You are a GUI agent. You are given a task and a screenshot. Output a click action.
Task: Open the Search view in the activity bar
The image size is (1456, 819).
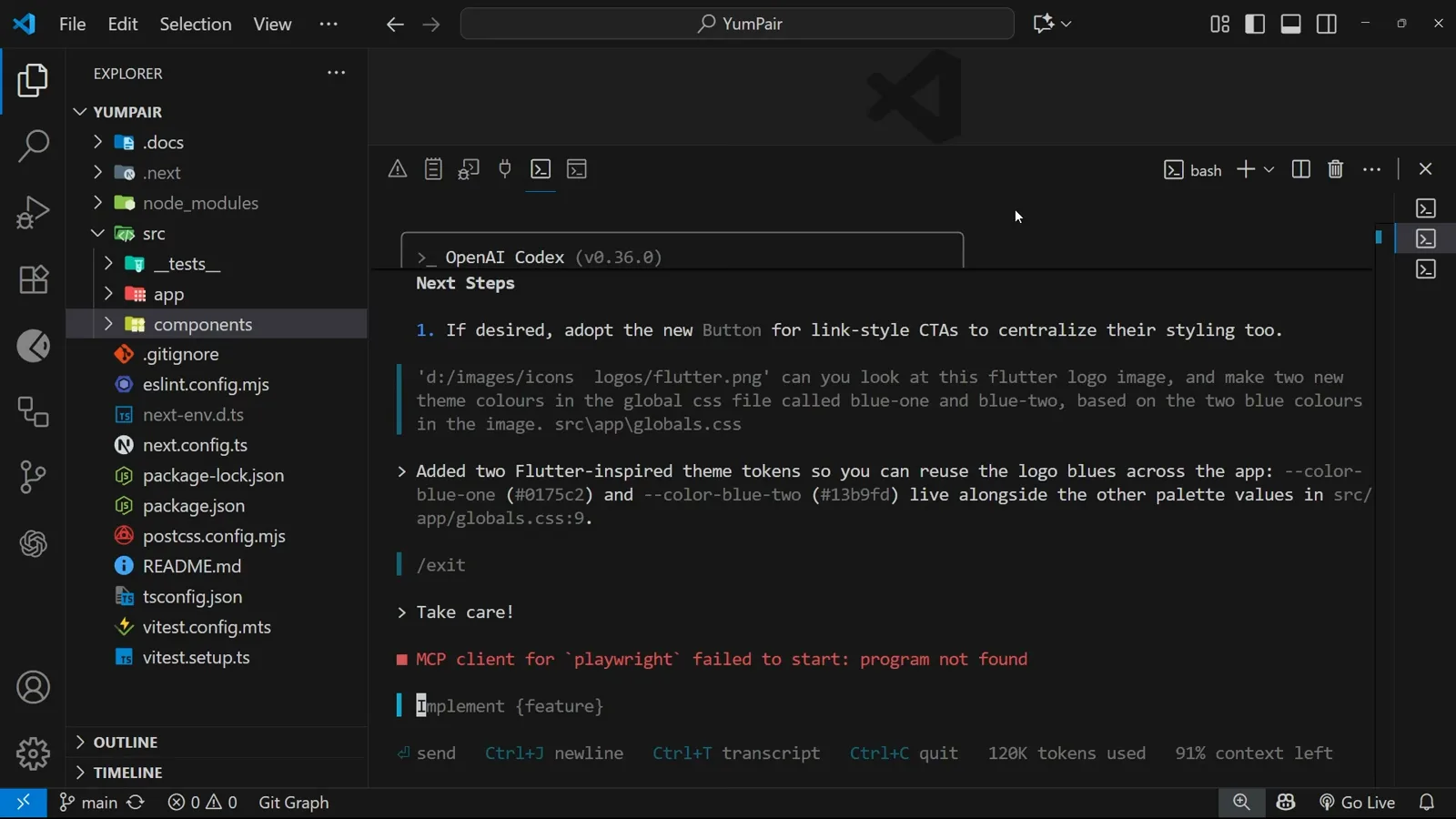pos(33,146)
